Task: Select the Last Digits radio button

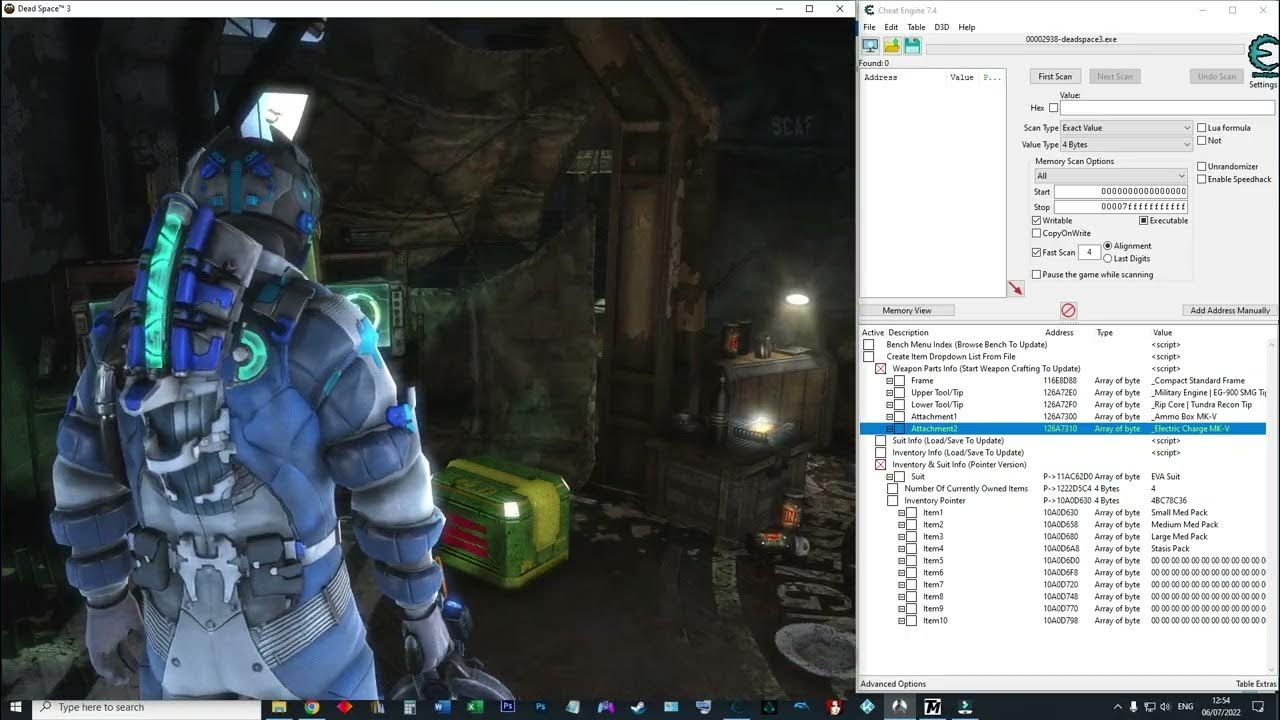Action: click(x=1107, y=259)
